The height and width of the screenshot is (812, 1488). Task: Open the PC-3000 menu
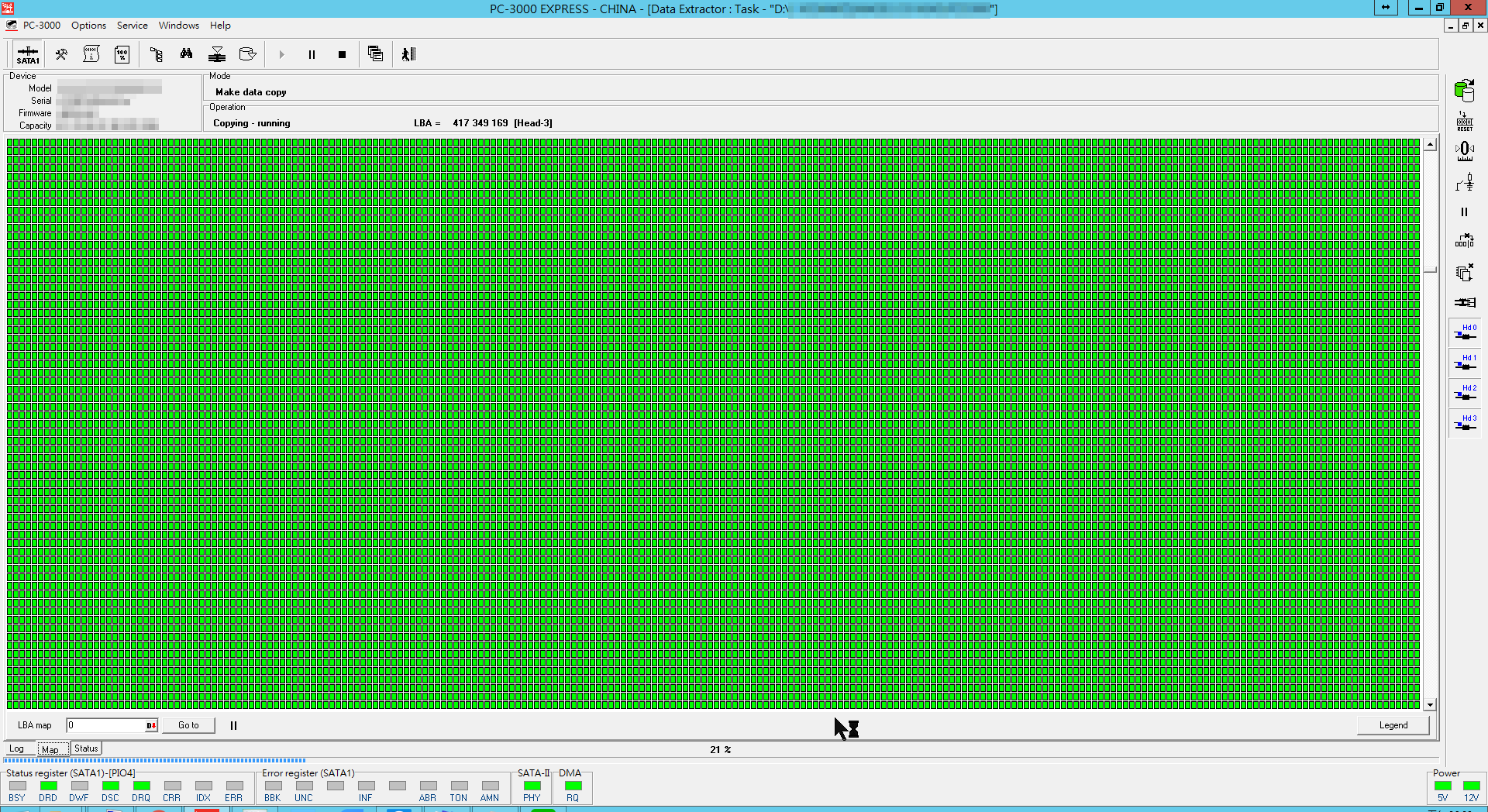coord(41,26)
